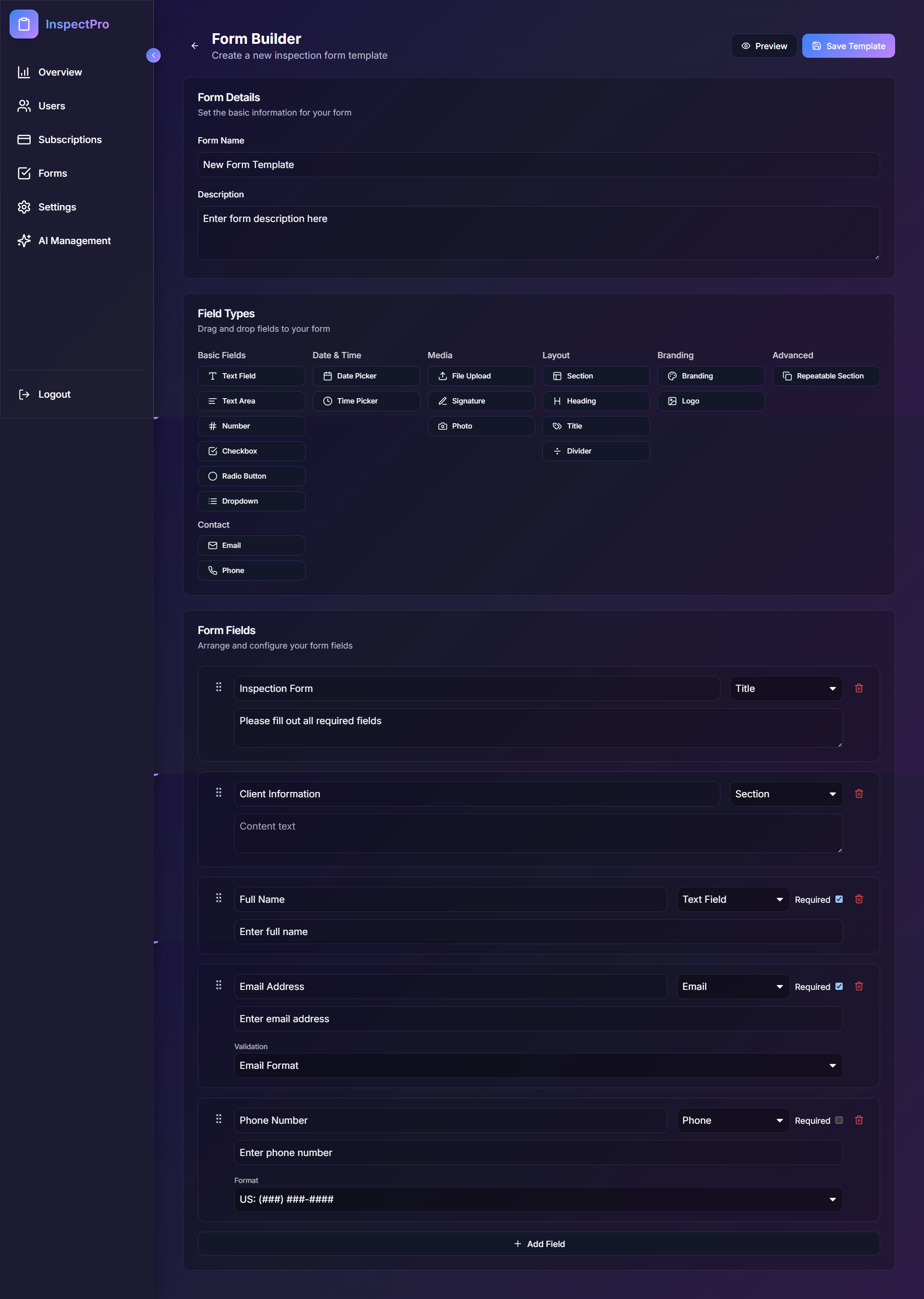924x1299 pixels.
Task: Open the Email Format validation dropdown
Action: coord(538,1065)
